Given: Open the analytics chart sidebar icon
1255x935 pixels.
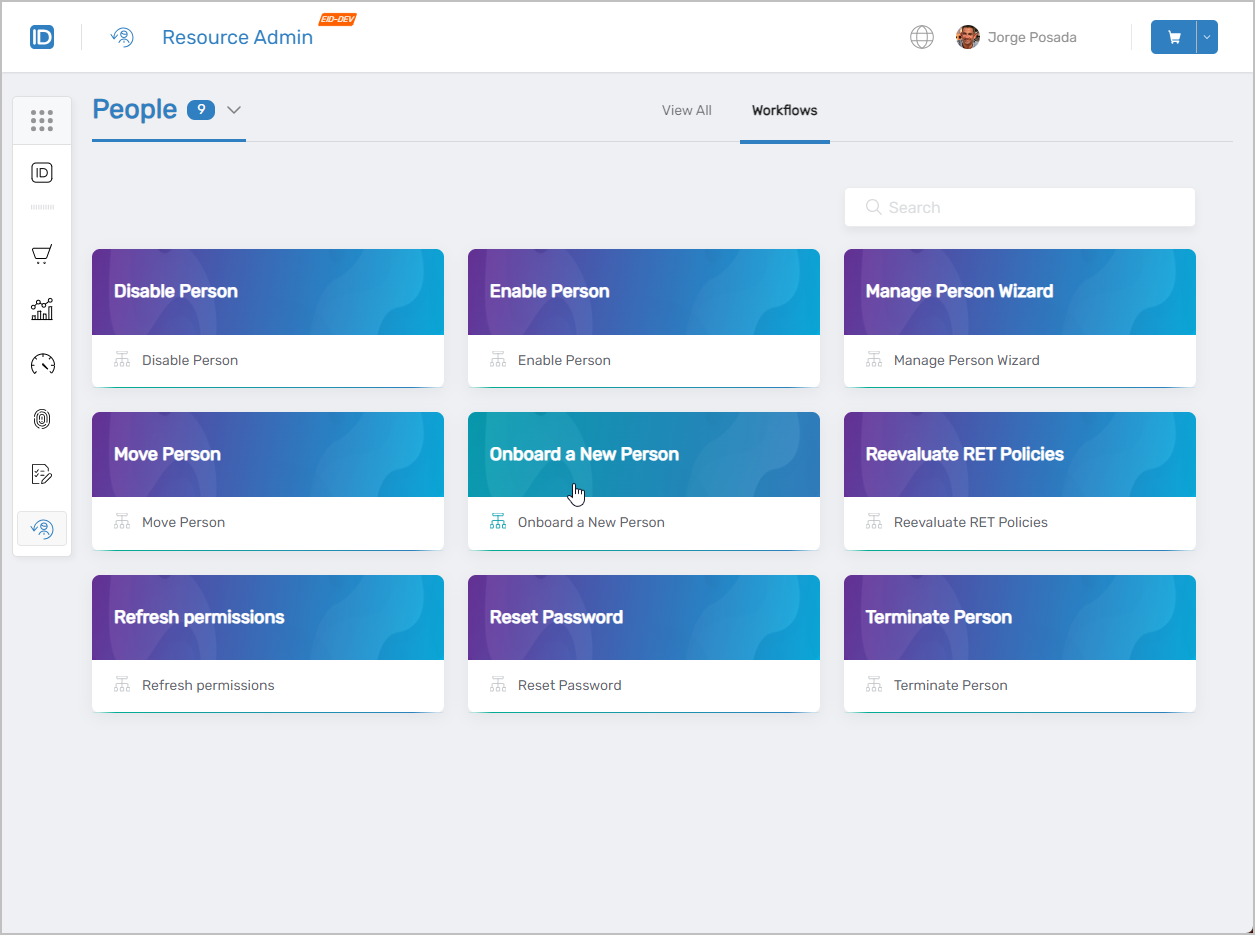Looking at the screenshot, I should [x=42, y=309].
